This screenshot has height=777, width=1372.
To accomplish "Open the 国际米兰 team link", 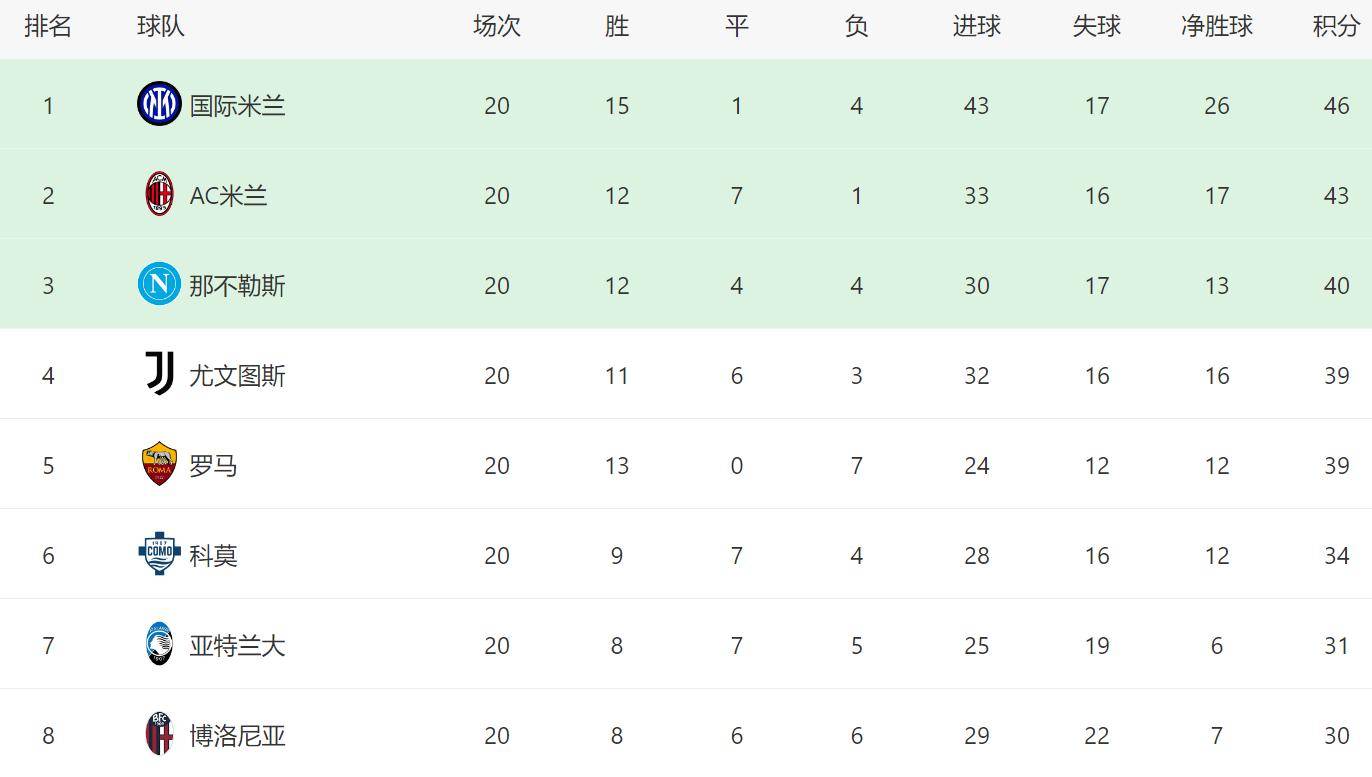I will (x=238, y=106).
